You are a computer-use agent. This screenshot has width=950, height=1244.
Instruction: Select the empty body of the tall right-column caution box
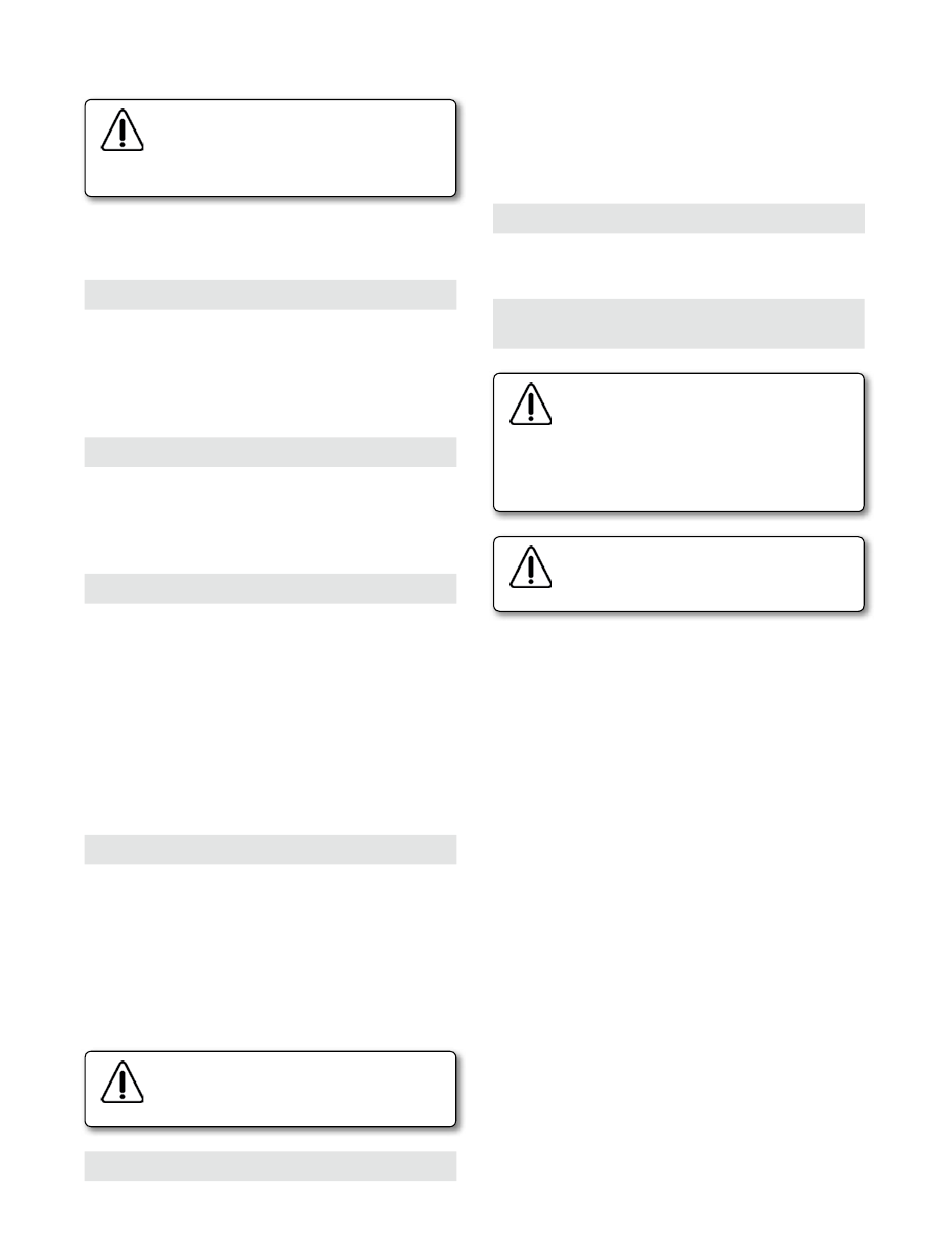click(678, 442)
